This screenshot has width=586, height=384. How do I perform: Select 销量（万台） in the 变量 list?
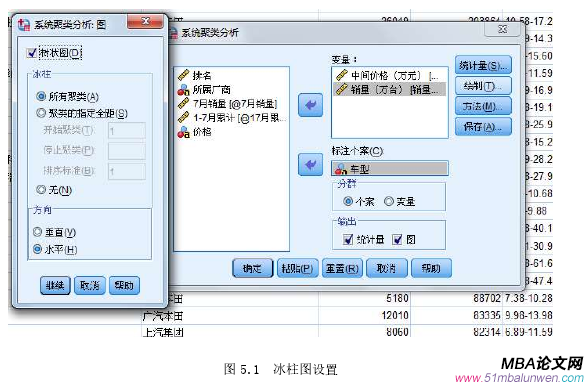click(x=389, y=89)
